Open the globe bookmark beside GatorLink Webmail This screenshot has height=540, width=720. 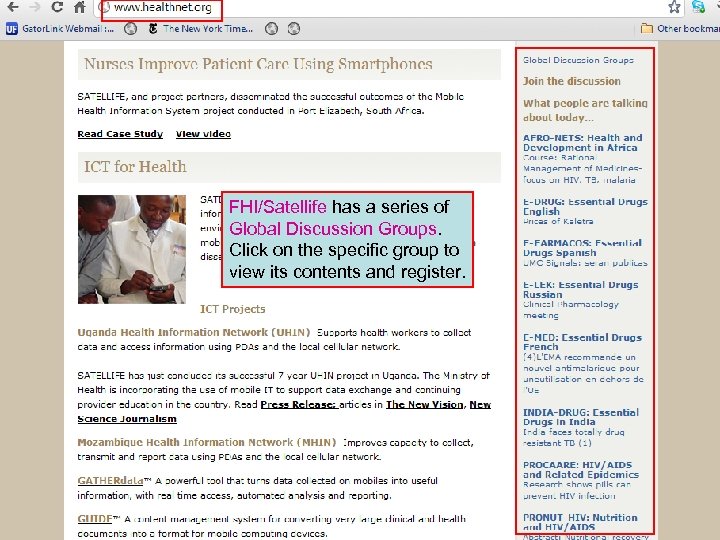130,29
